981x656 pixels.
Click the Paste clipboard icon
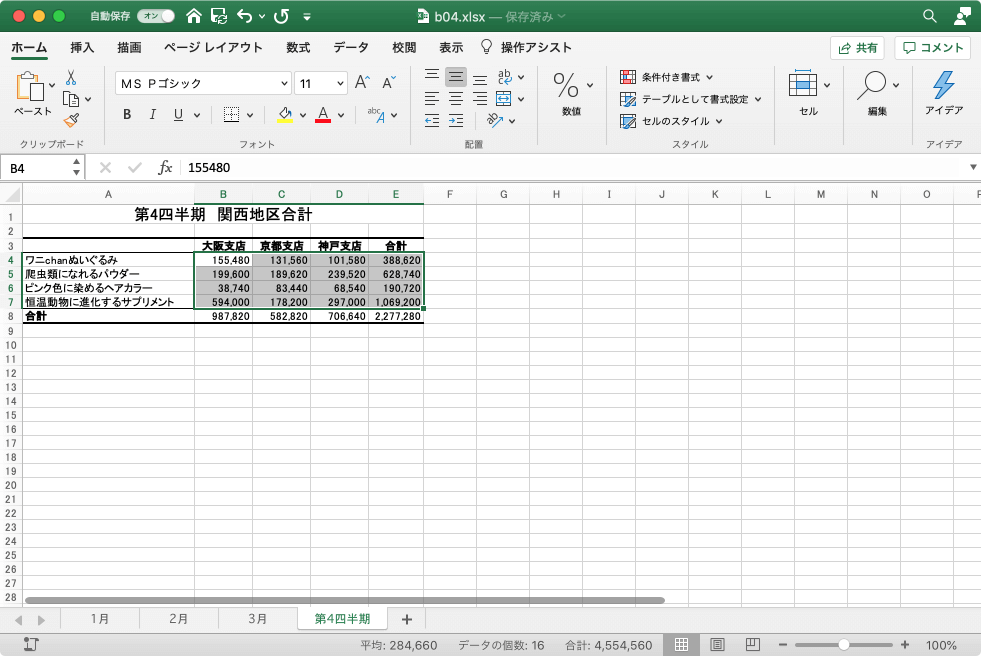point(31,86)
